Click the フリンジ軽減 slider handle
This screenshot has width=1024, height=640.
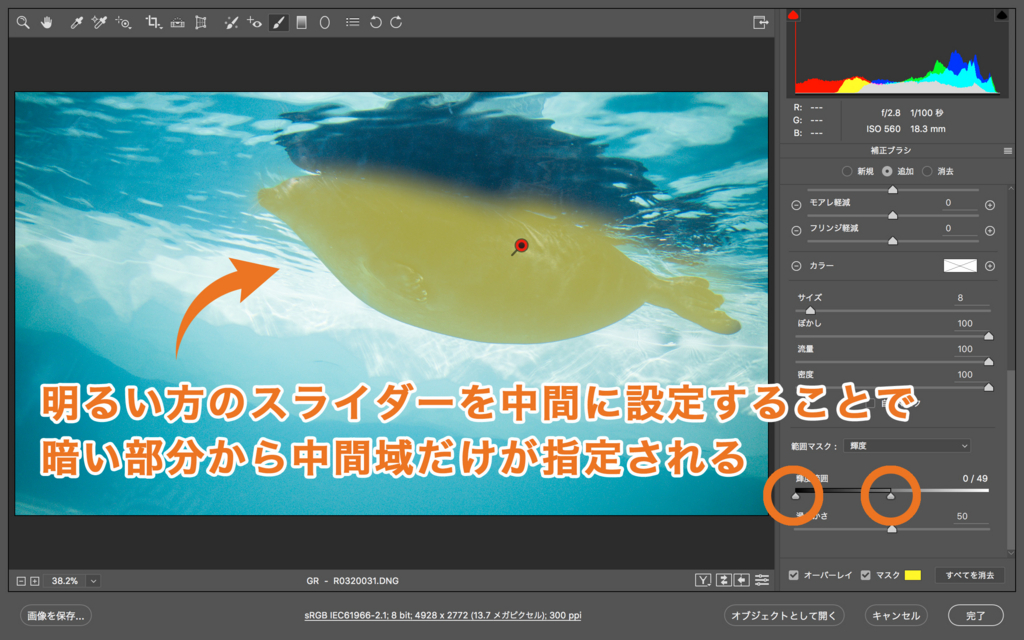point(892,240)
